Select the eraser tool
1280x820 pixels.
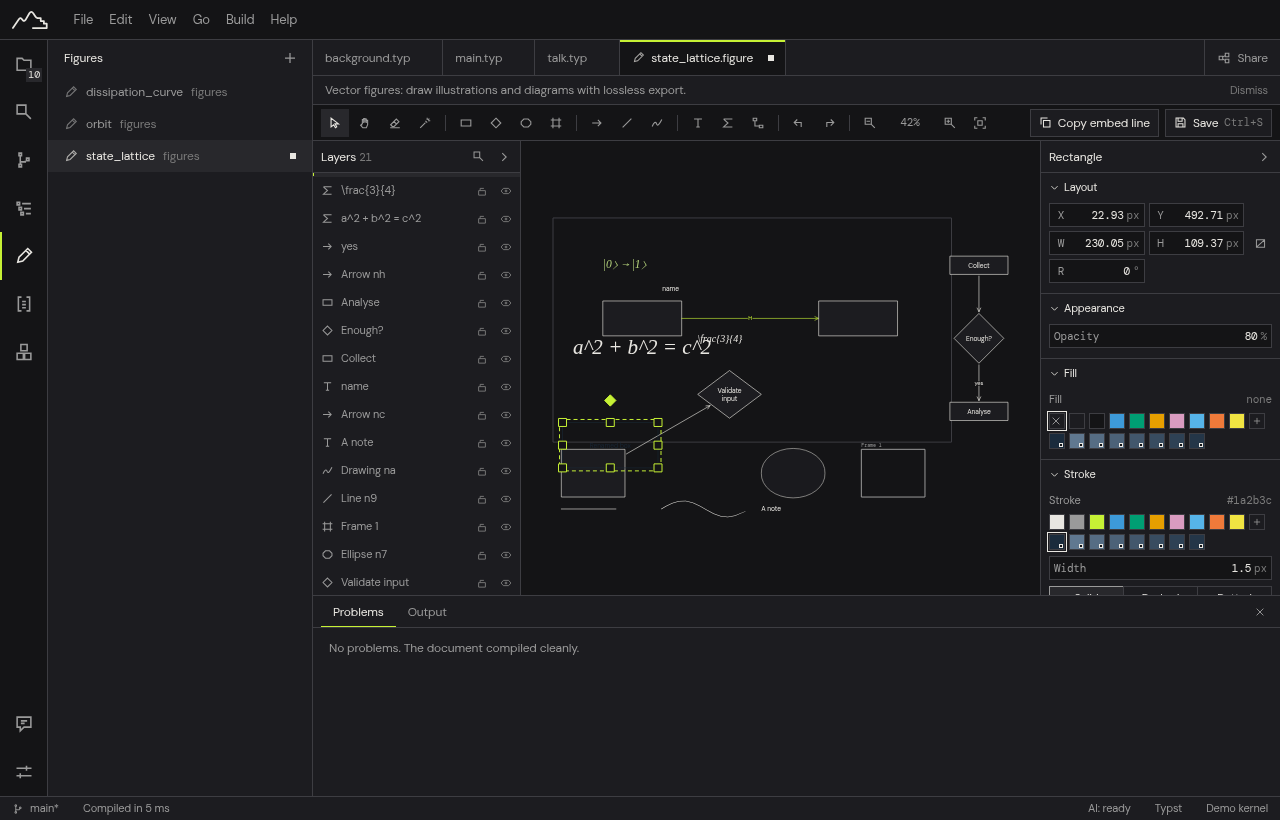394,123
